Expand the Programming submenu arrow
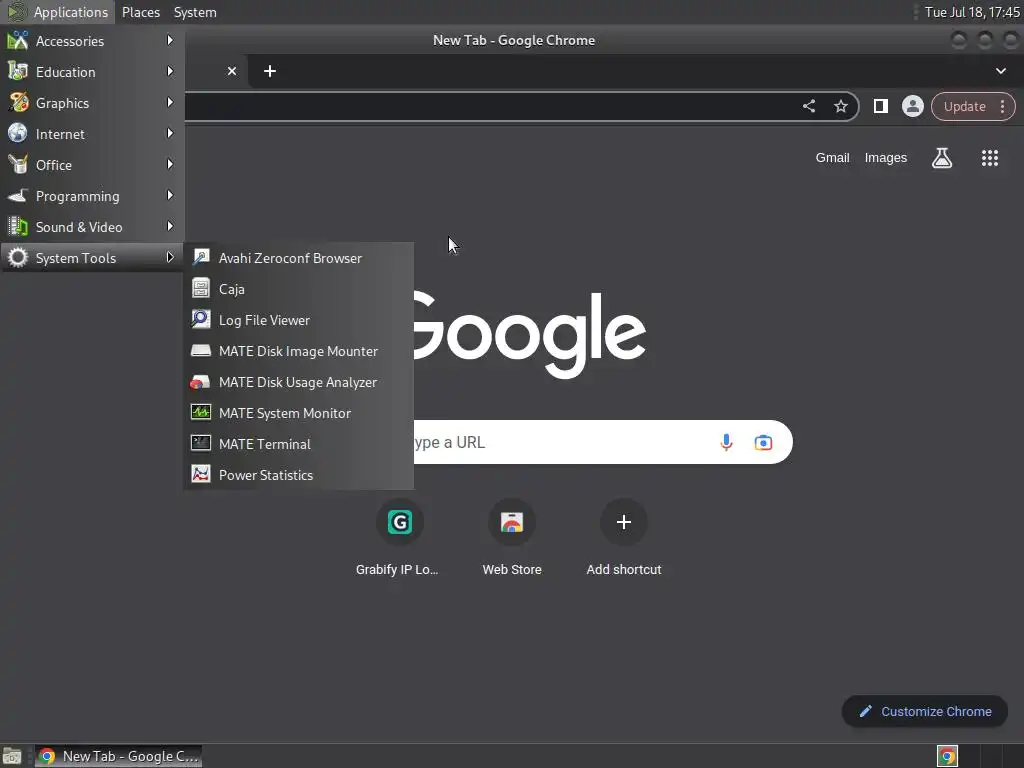 [170, 195]
